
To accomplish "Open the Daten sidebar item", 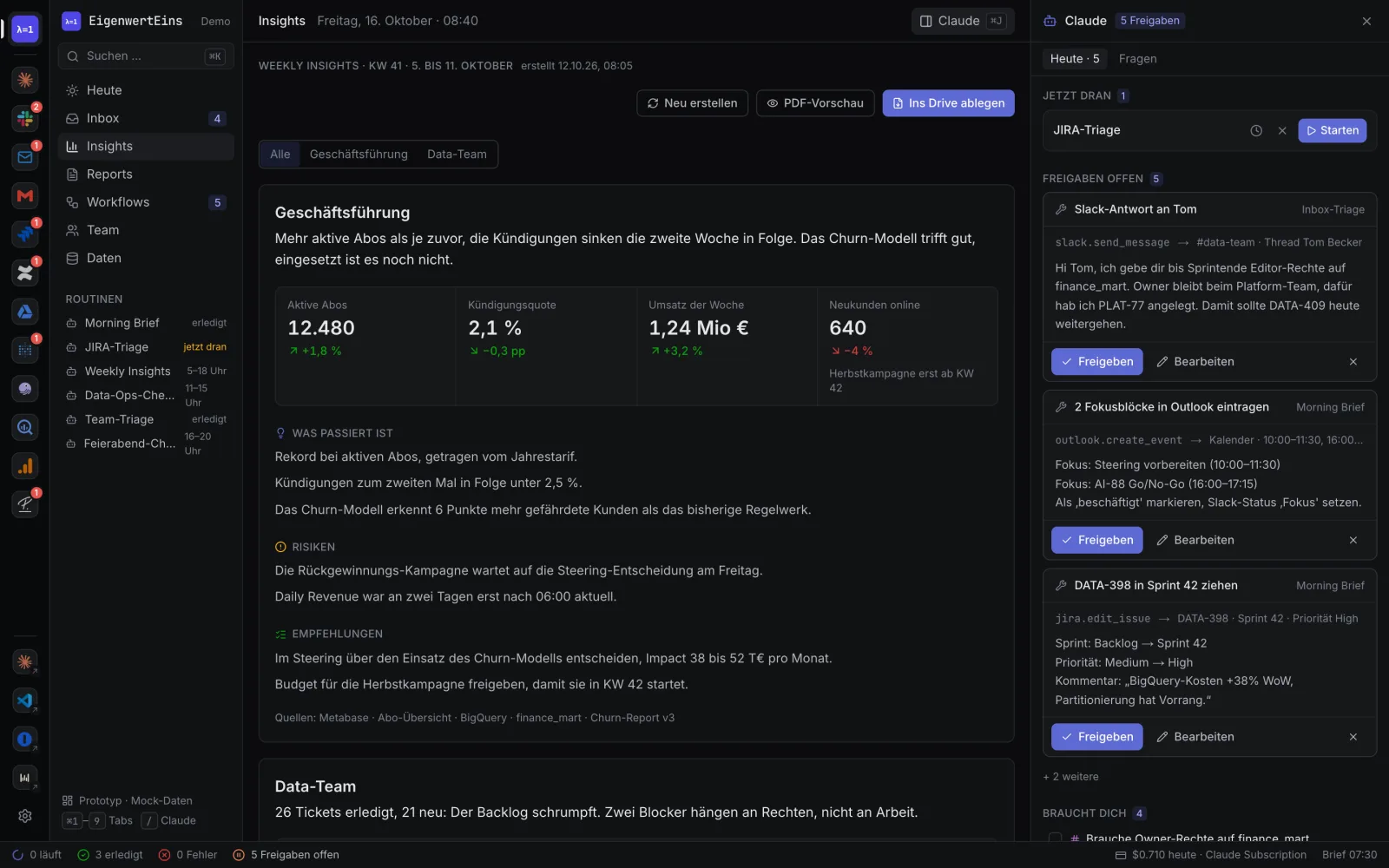I will tap(146, 258).
